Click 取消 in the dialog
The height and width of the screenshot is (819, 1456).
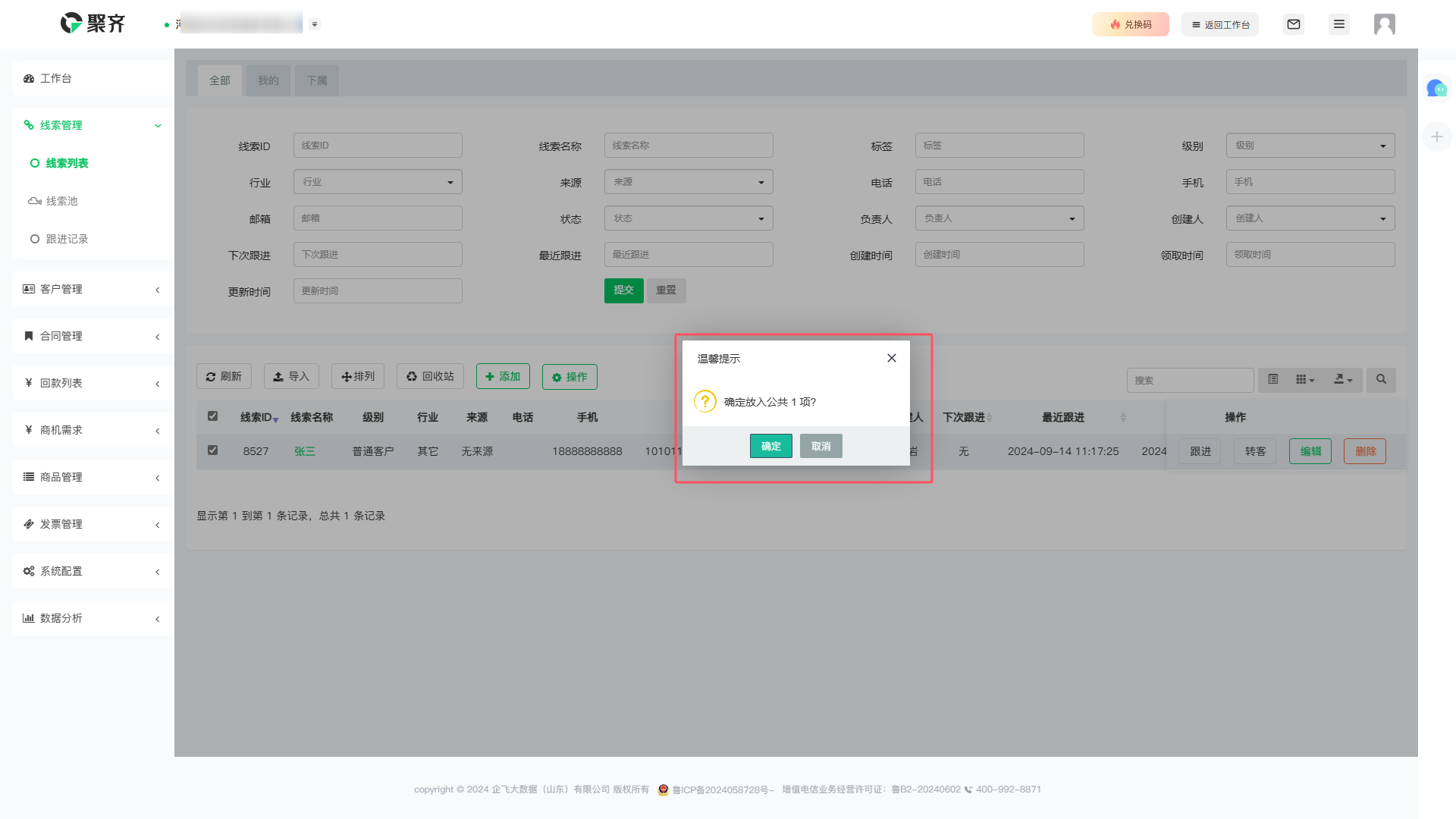pyautogui.click(x=821, y=446)
